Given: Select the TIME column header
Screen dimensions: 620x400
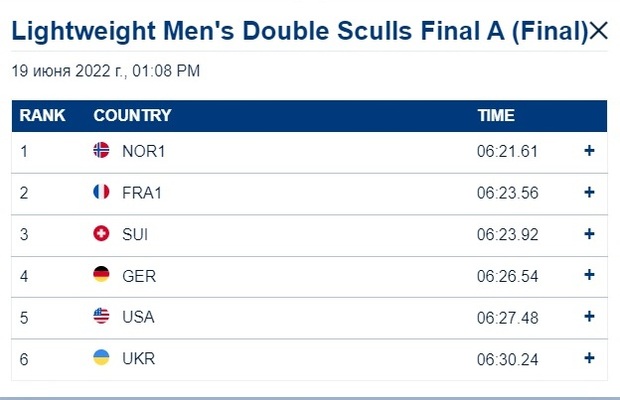Looking at the screenshot, I should coord(496,115).
